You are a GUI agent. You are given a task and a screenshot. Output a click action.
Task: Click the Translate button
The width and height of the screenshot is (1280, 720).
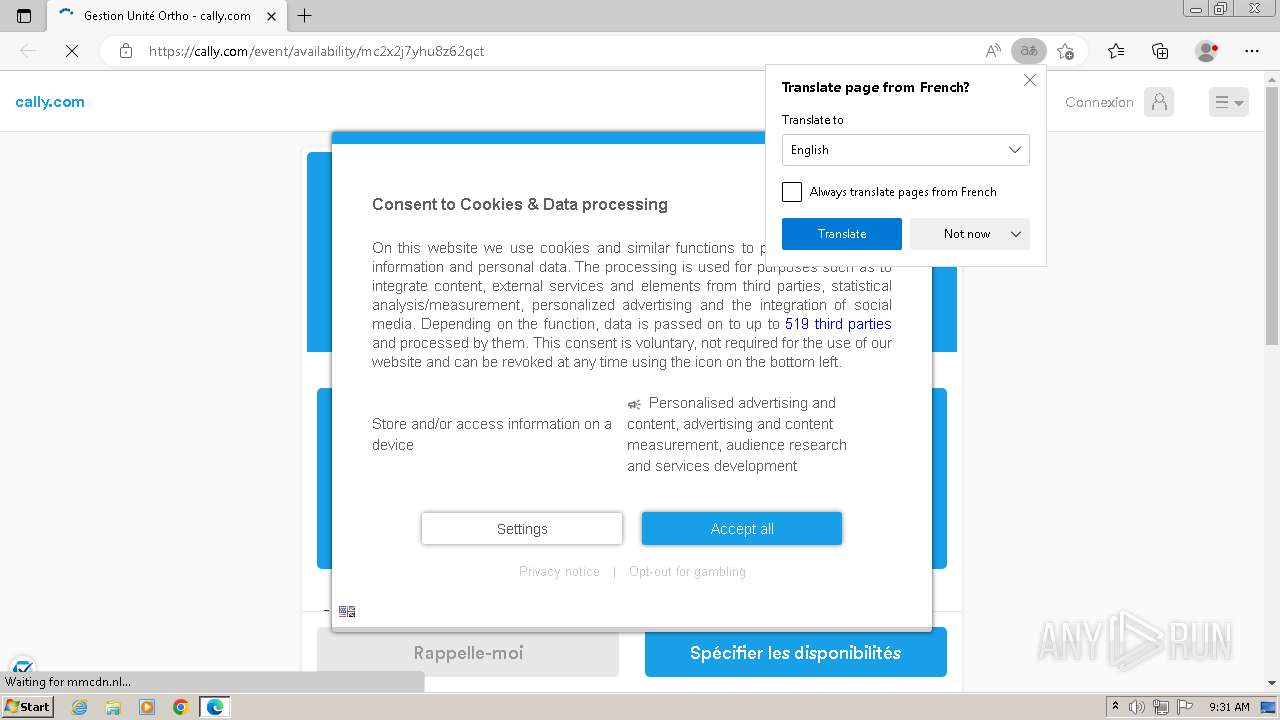point(842,234)
